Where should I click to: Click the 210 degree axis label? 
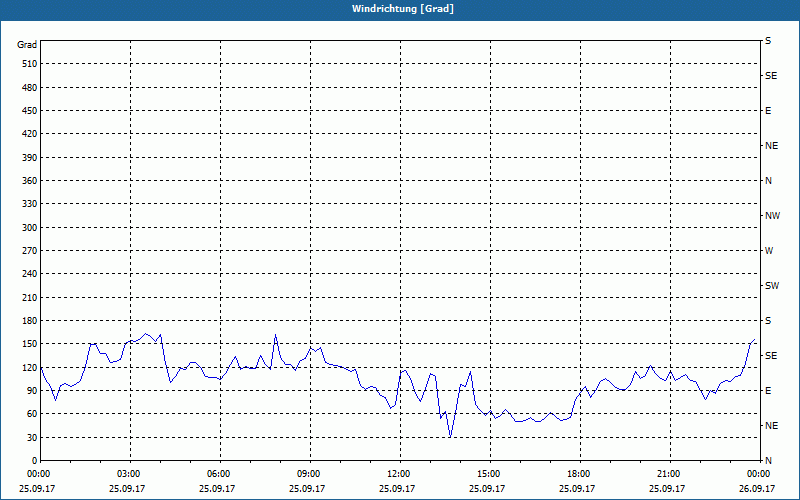[30, 297]
